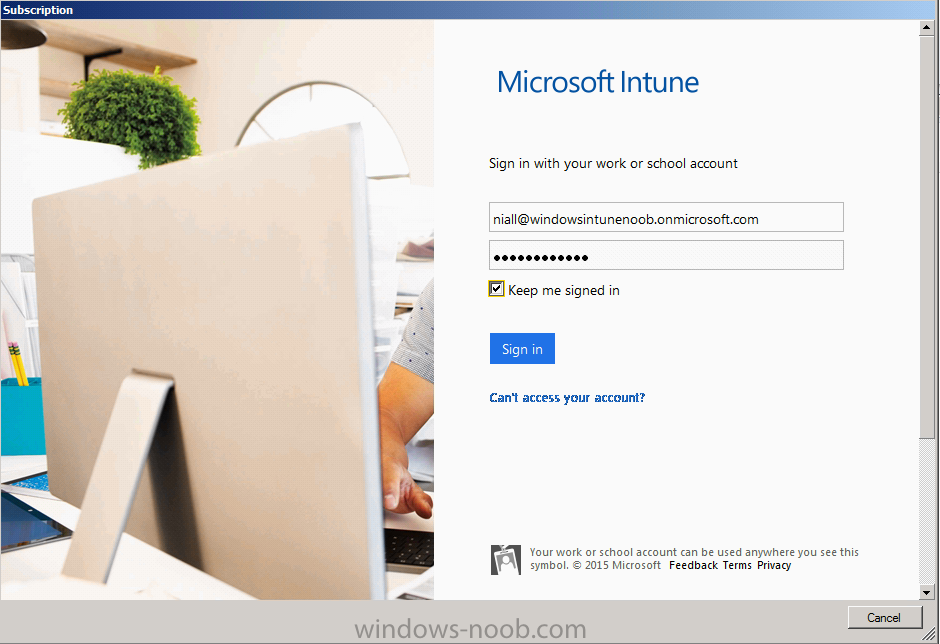Toggle the Keep me signed in checkbox
This screenshot has width=940, height=644.
click(496, 289)
